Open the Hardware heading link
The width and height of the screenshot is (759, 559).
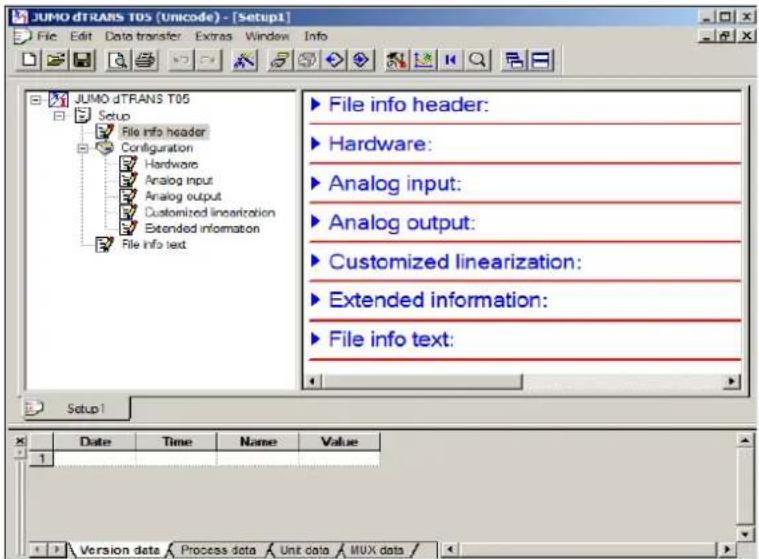pyautogui.click(x=380, y=144)
